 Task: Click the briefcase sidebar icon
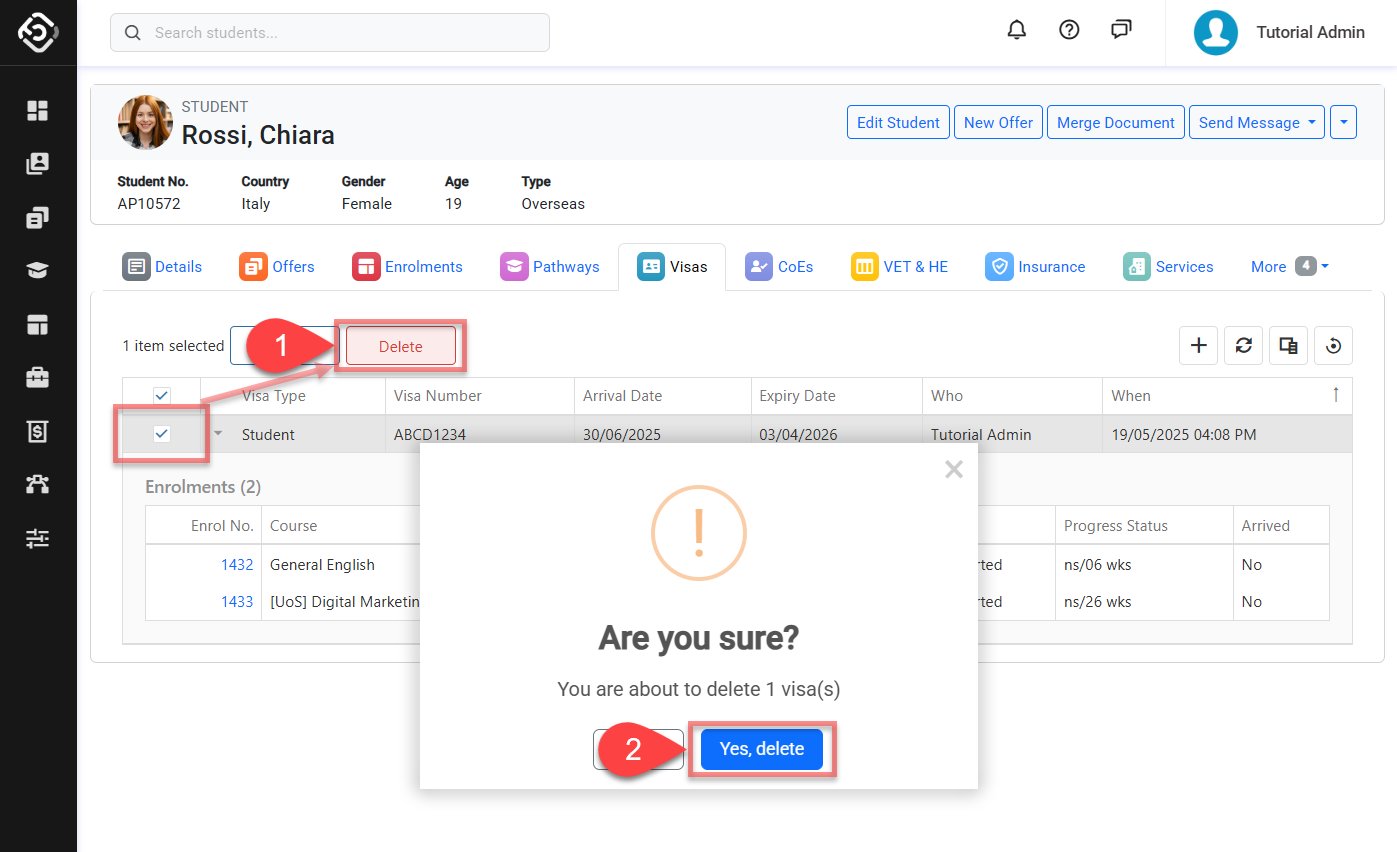coord(37,378)
